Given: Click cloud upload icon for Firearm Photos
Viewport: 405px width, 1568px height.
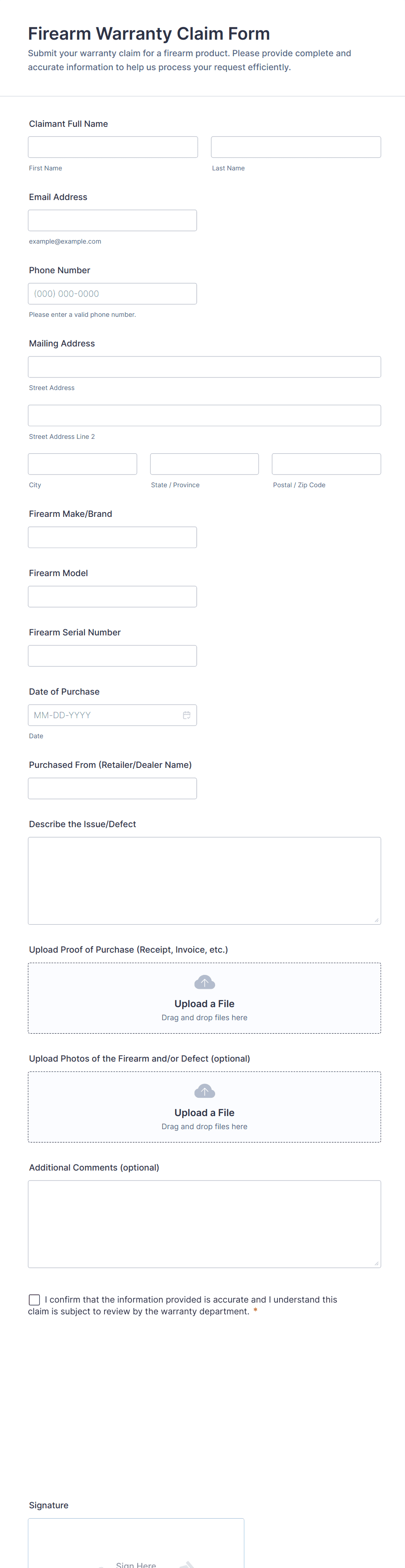Looking at the screenshot, I should coord(204,1091).
